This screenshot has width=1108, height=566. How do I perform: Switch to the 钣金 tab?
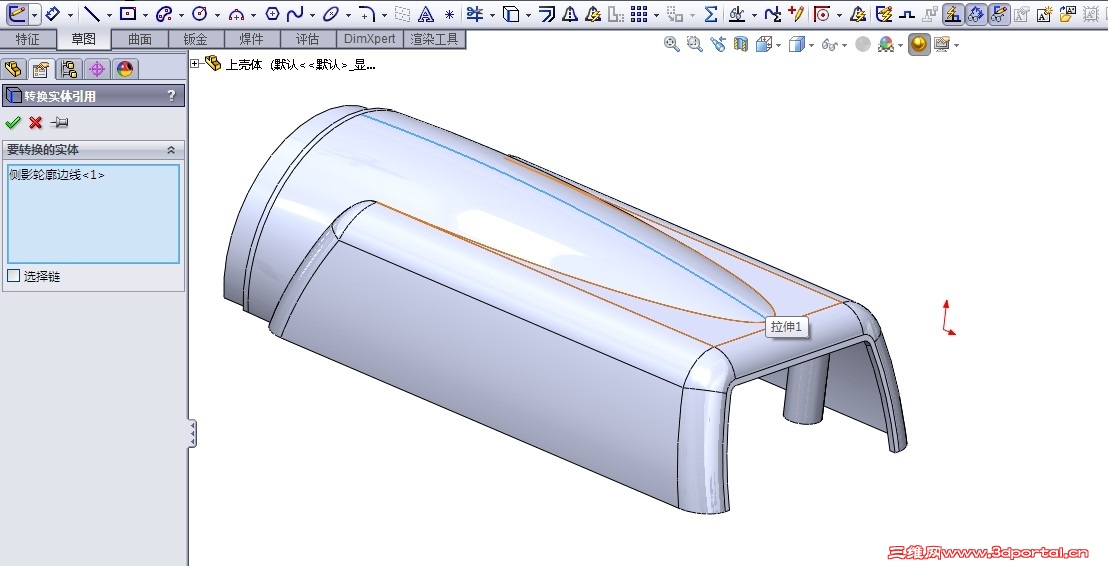point(196,40)
